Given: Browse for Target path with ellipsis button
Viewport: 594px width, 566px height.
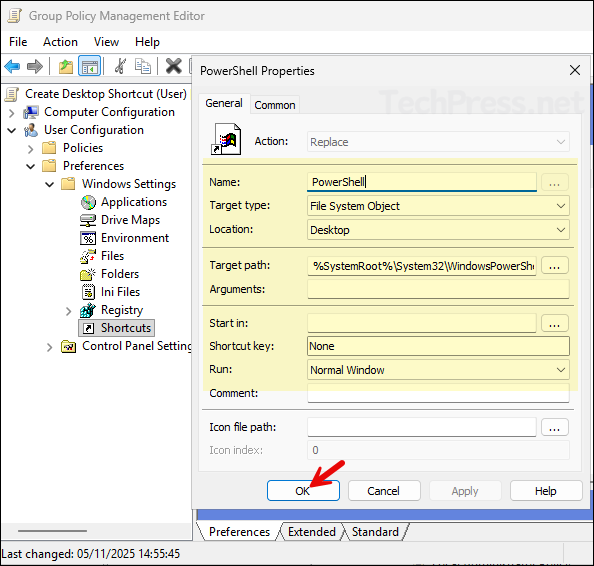Looking at the screenshot, I should (x=555, y=266).
